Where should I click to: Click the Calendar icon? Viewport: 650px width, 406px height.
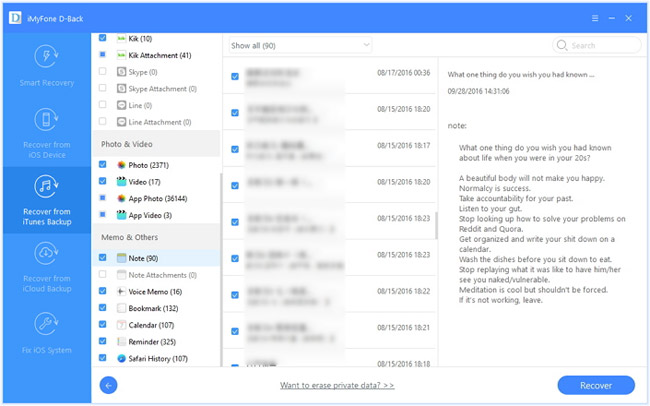pos(121,325)
